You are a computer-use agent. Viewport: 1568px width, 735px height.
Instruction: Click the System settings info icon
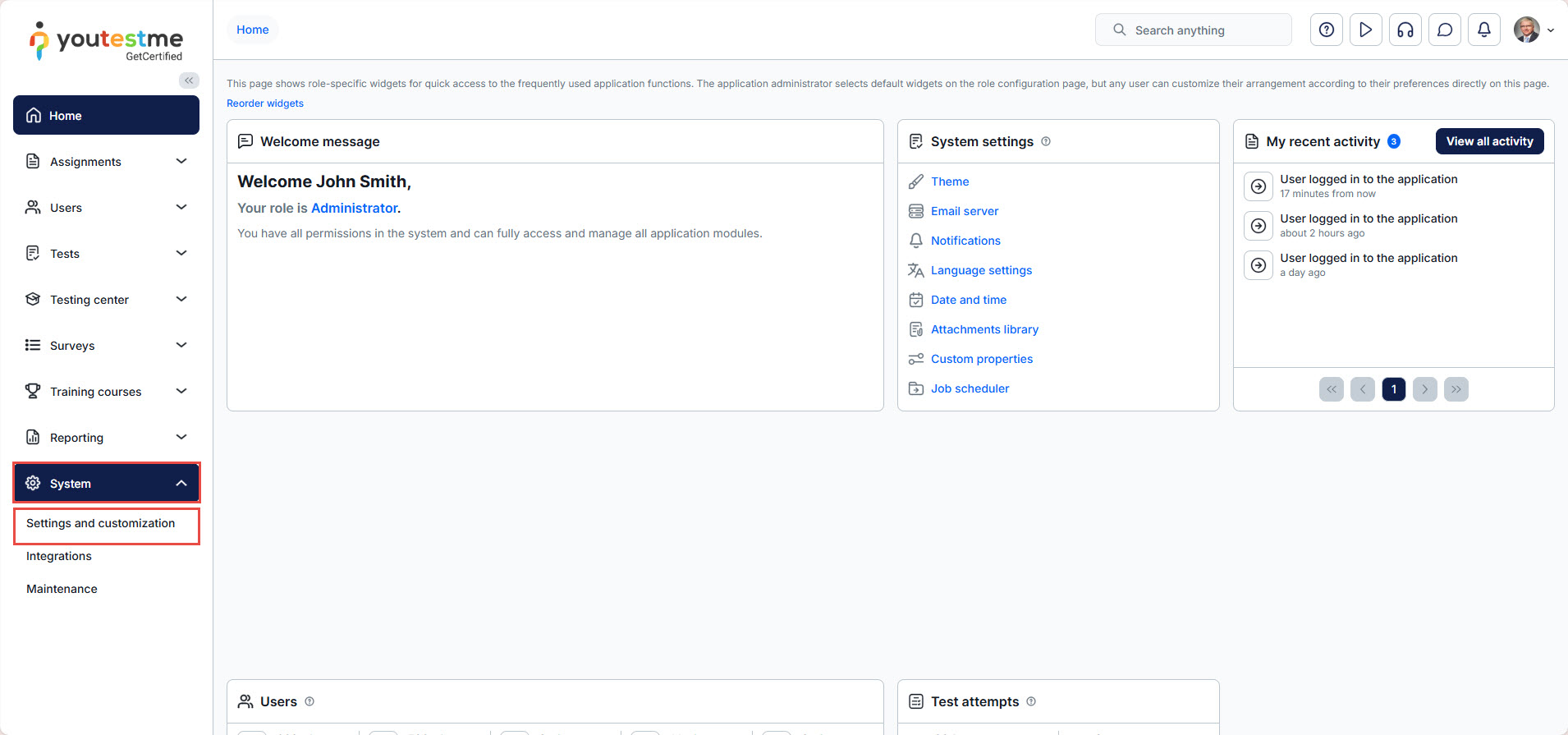pyautogui.click(x=1046, y=141)
